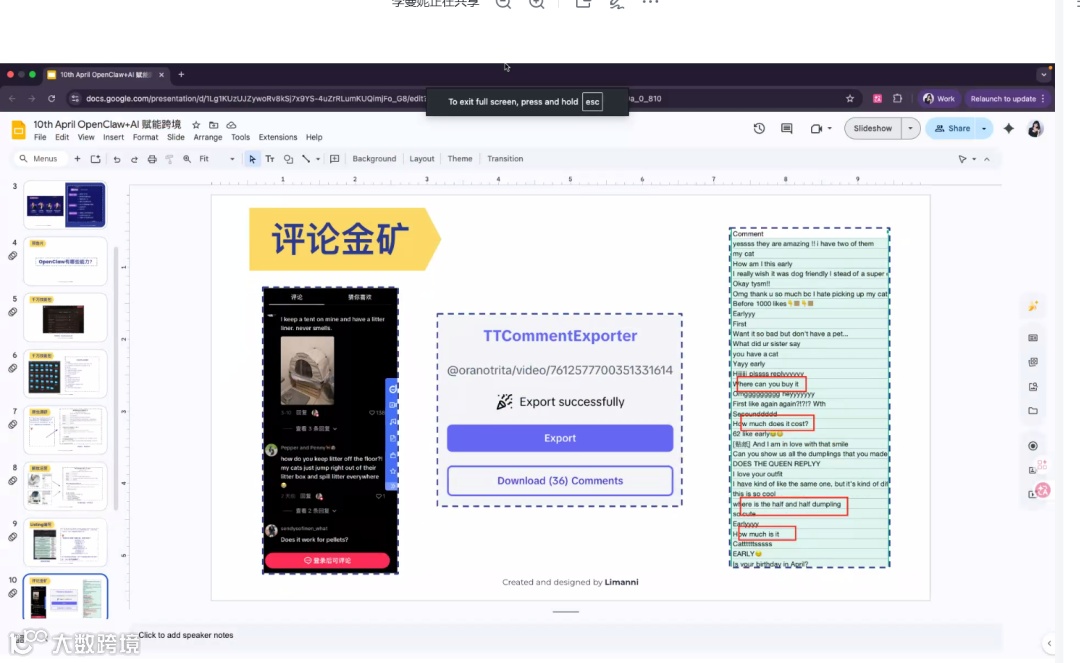Screen dimensions: 1080x663
Task: Select the shape tool
Action: tap(289, 158)
